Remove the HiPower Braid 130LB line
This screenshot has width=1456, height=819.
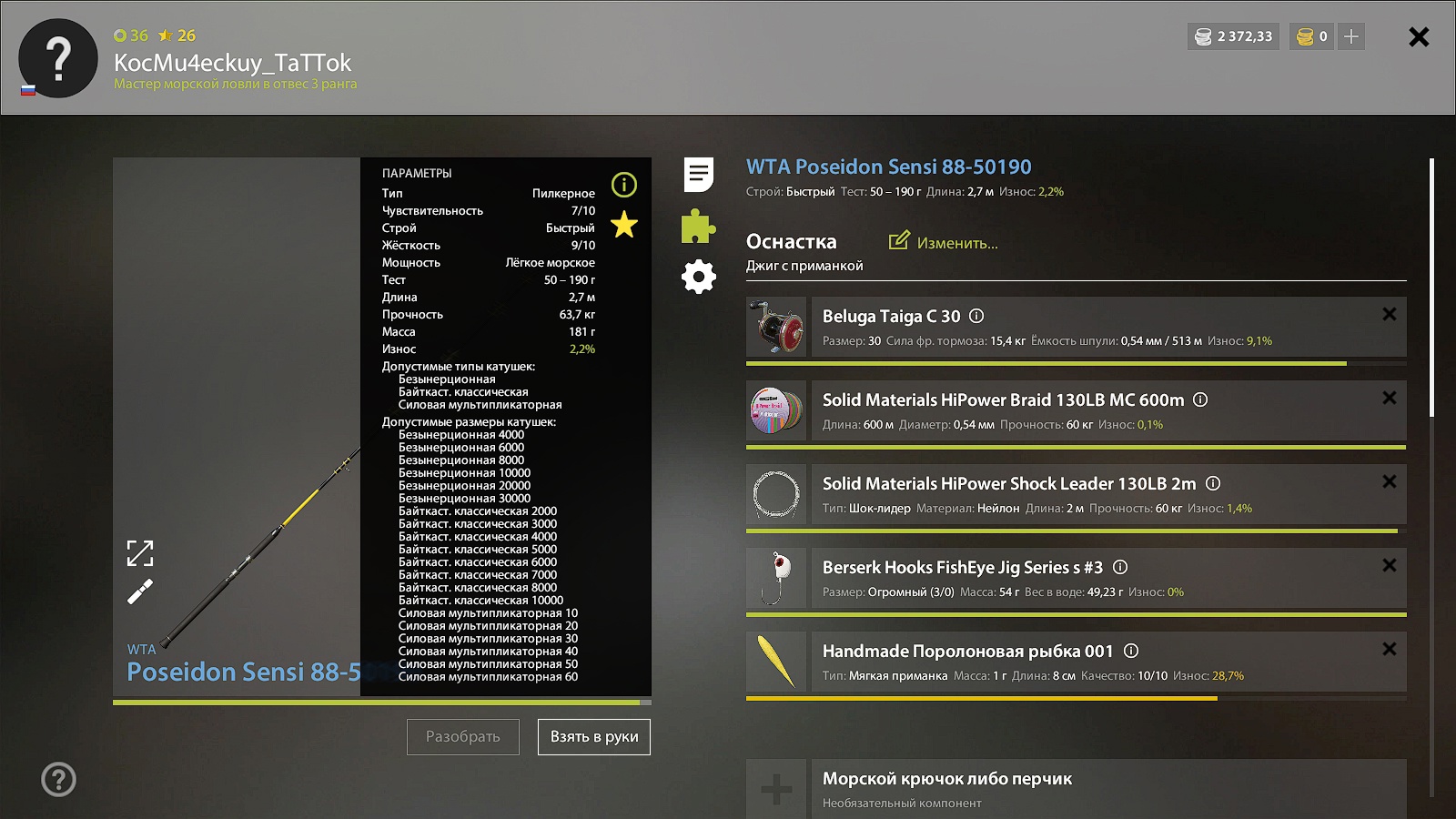(x=1390, y=398)
